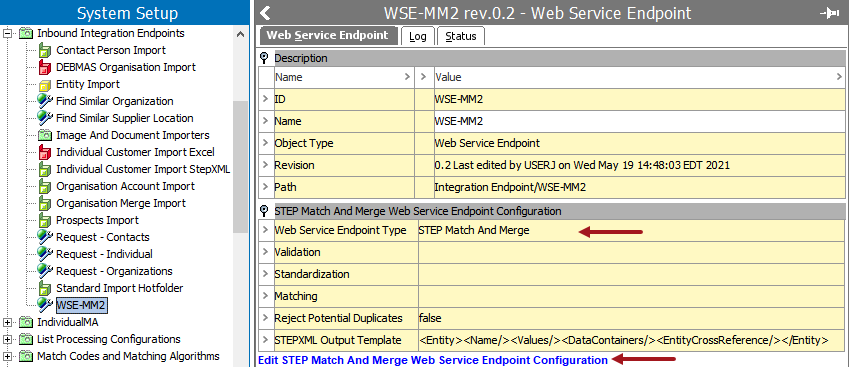Screen dimensions: 849x367
Task: Click the Image And Document Importers folder icon
Action: click(45, 135)
